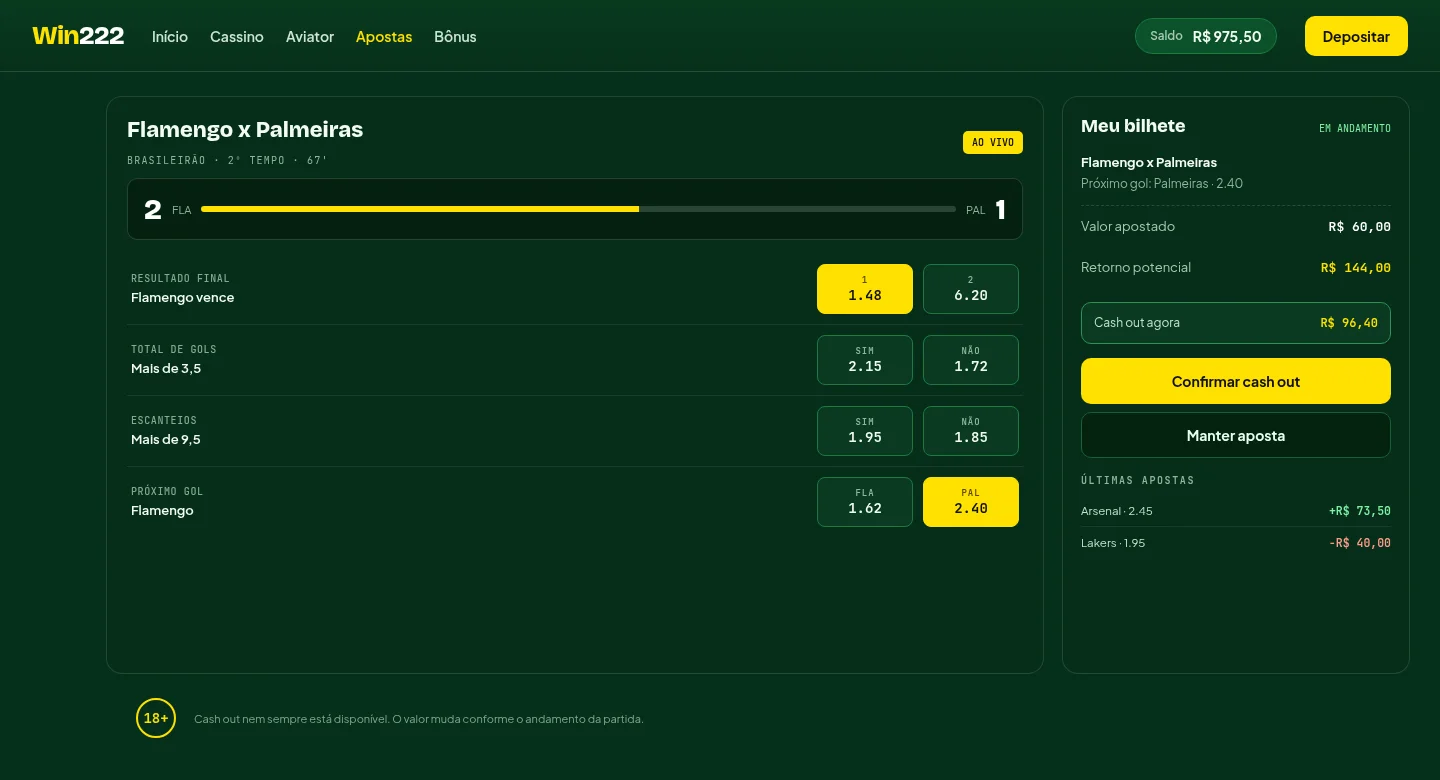The height and width of the screenshot is (780, 1440).
Task: Toggle the Resultado Final odd 1.48
Action: [x=865, y=289]
